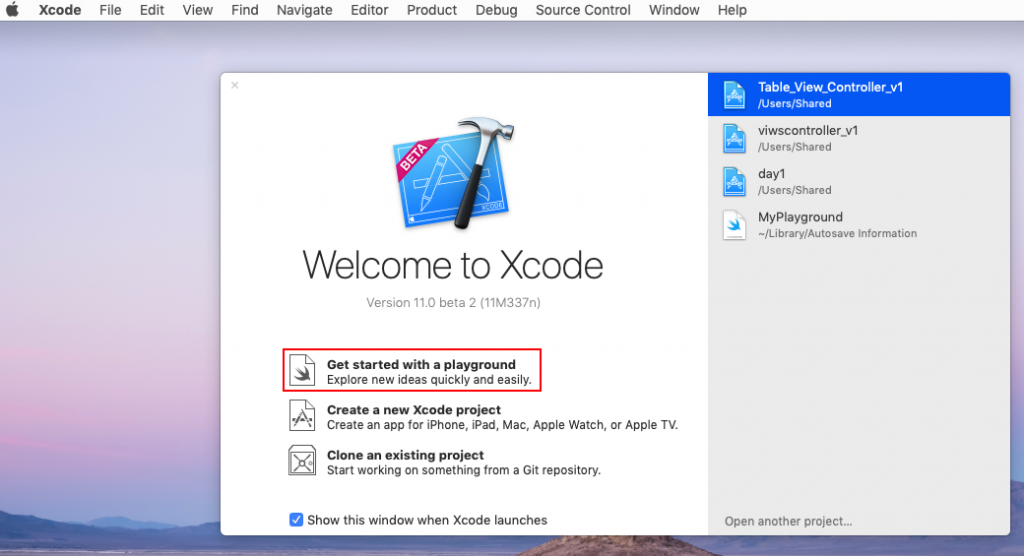Image resolution: width=1024 pixels, height=556 pixels.
Task: Click the Table_View_Controller_v1 project icon
Action: pyautogui.click(x=735, y=95)
